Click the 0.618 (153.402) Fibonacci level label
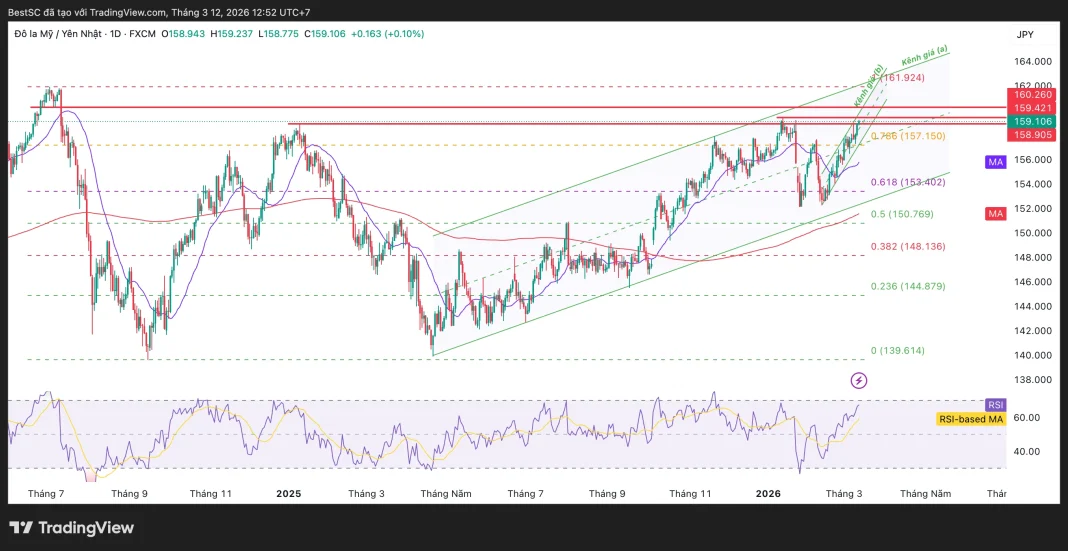The width and height of the screenshot is (1068, 551). (908, 182)
